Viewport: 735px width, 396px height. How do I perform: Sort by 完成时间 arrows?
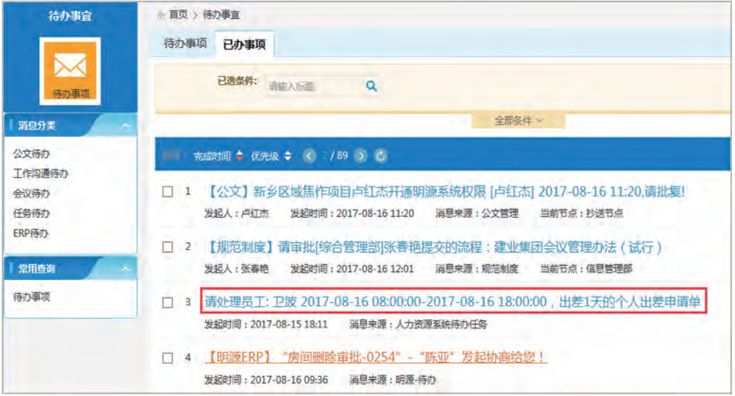pos(240,156)
